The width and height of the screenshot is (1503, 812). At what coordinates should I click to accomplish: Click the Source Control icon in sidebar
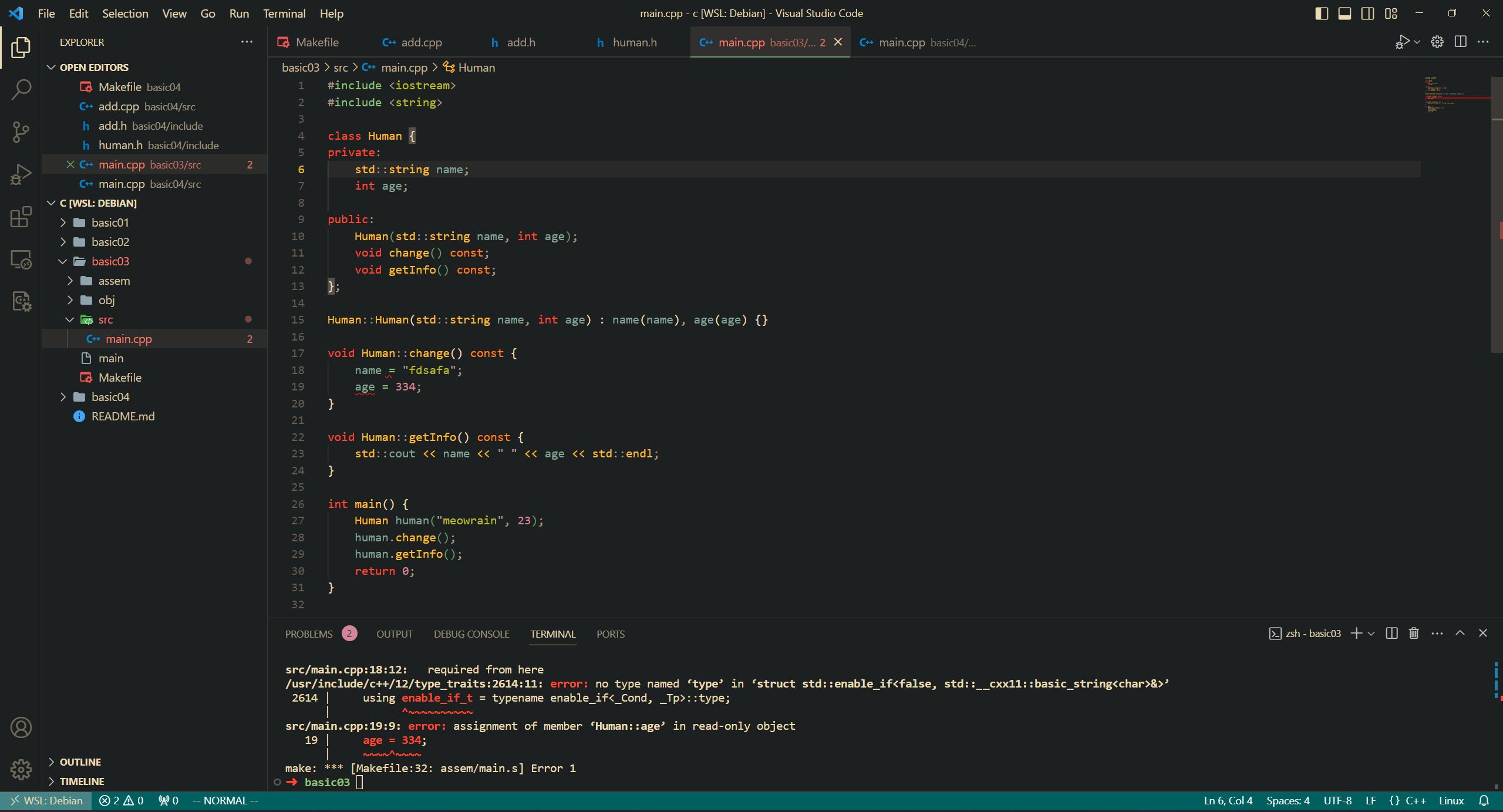click(x=22, y=131)
